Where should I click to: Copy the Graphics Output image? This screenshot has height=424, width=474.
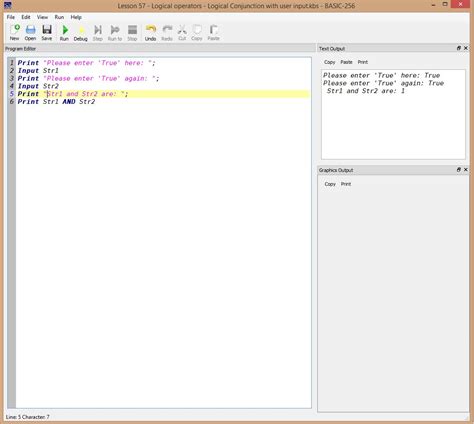pyautogui.click(x=330, y=184)
